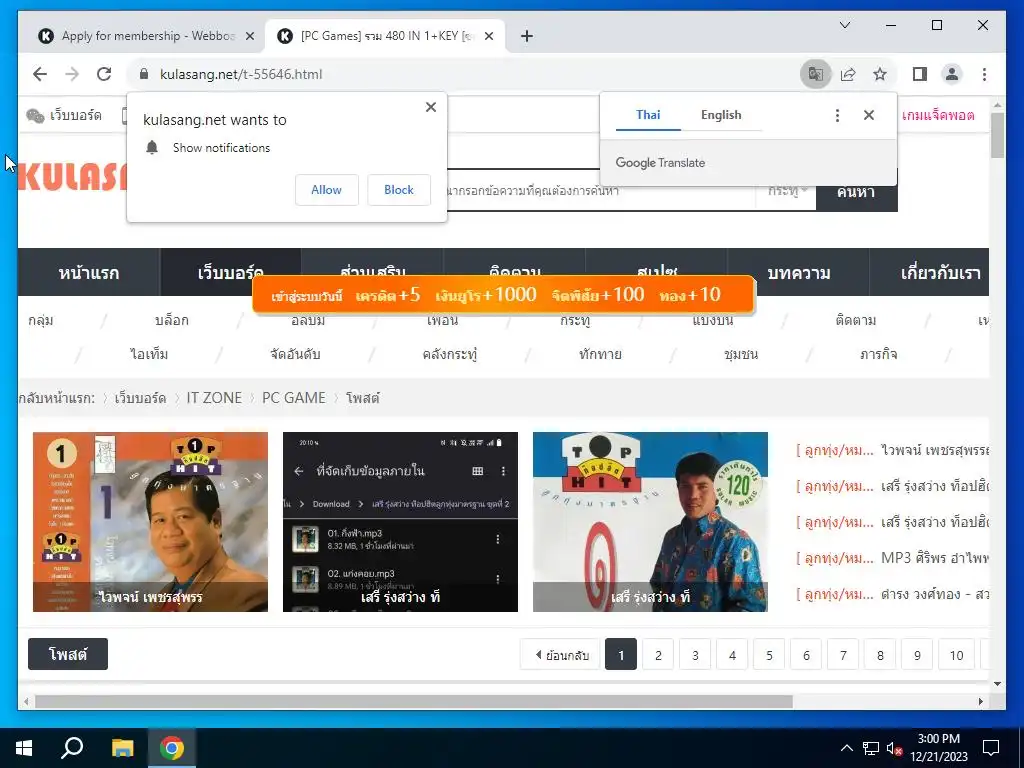Open MP3 ศิริพร อำไพ list link
The height and width of the screenshot is (768, 1024).
pyautogui.click(x=935, y=558)
